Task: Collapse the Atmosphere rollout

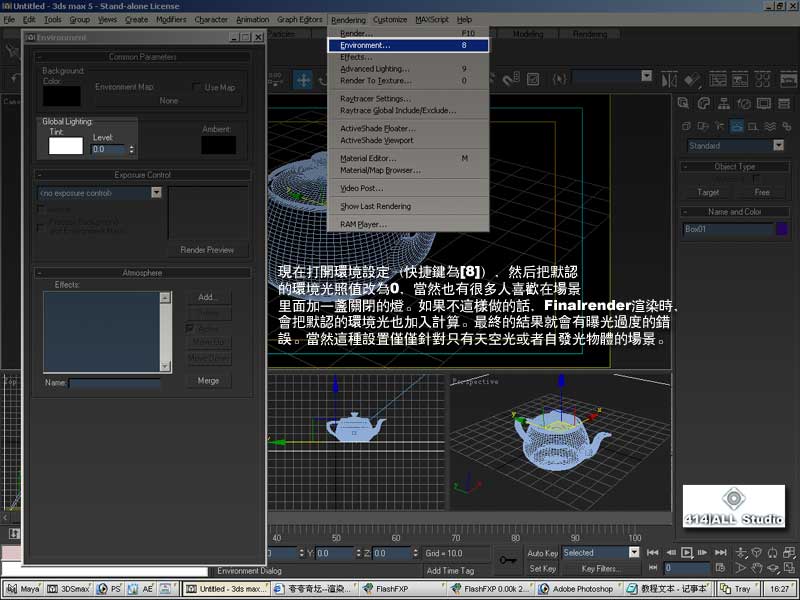Action: 142,273
